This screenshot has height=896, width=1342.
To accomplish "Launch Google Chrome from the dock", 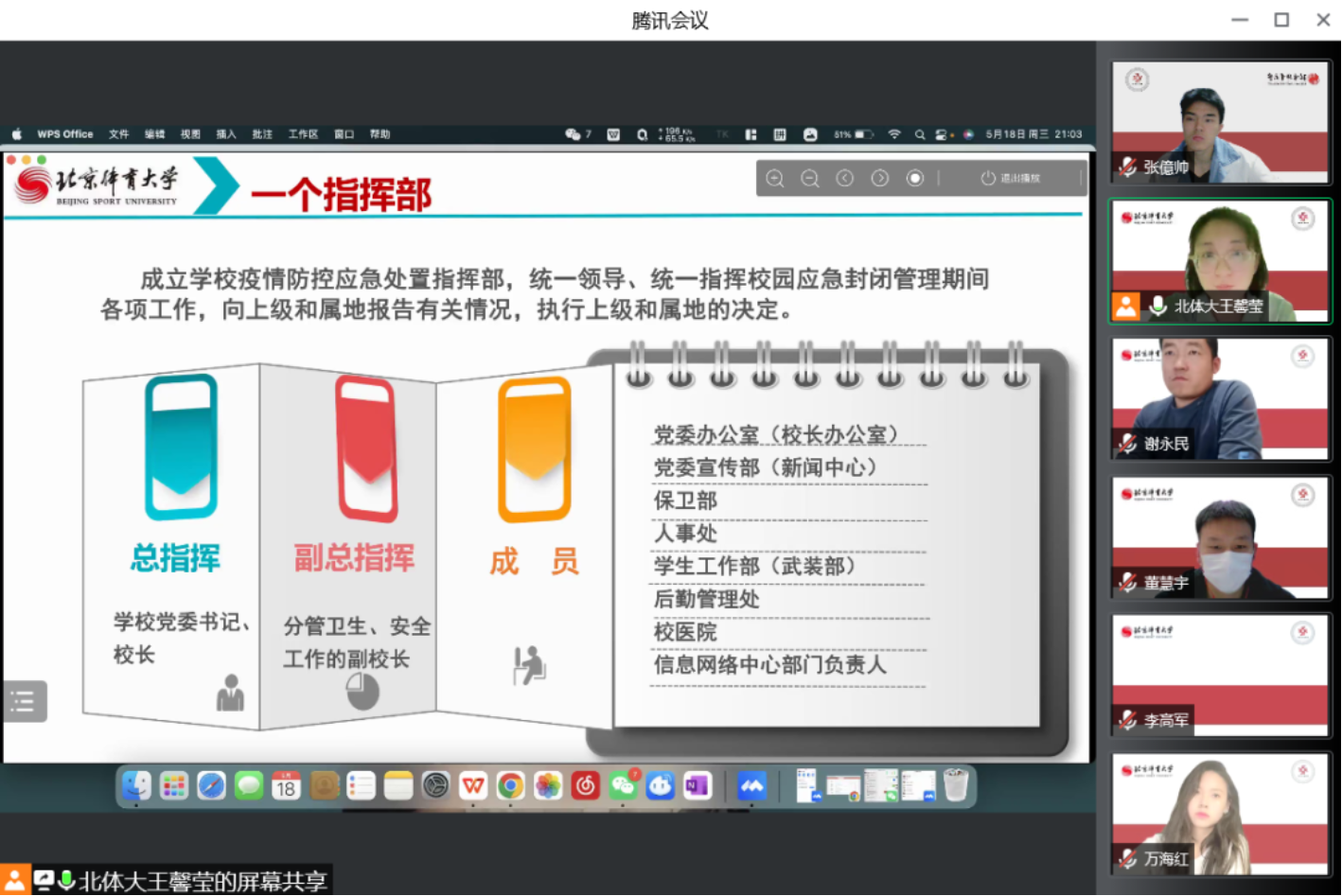I will pyautogui.click(x=511, y=785).
